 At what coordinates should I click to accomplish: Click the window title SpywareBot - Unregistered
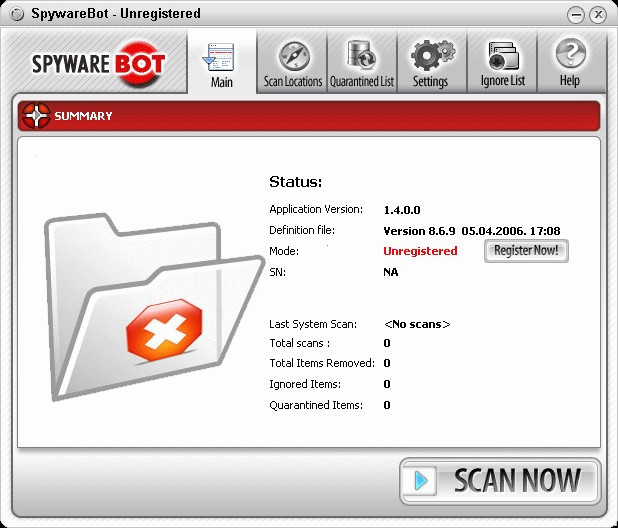coord(116,14)
